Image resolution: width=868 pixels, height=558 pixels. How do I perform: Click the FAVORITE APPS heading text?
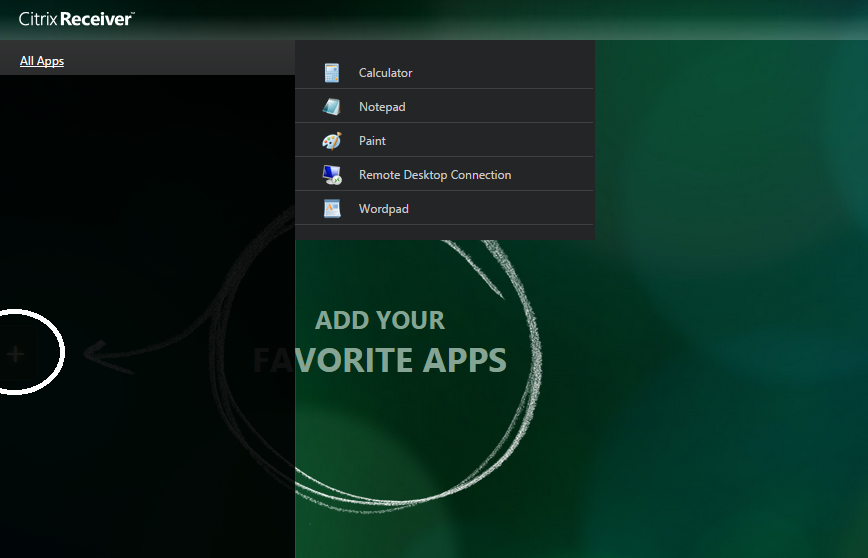click(x=380, y=360)
